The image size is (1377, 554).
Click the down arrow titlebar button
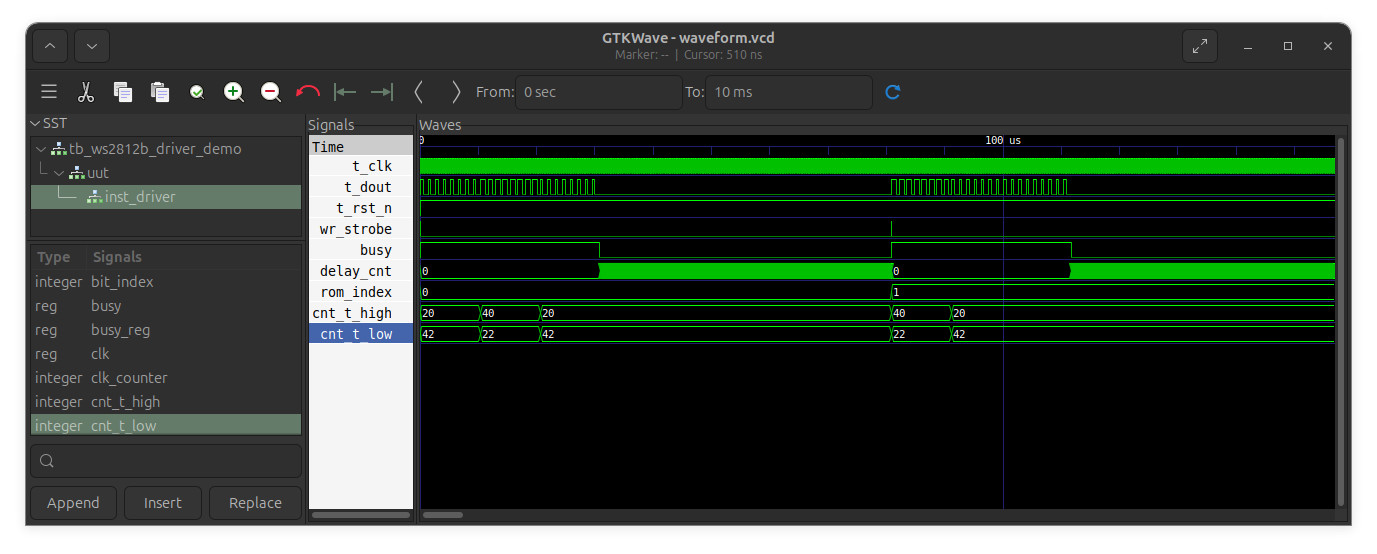(92, 46)
